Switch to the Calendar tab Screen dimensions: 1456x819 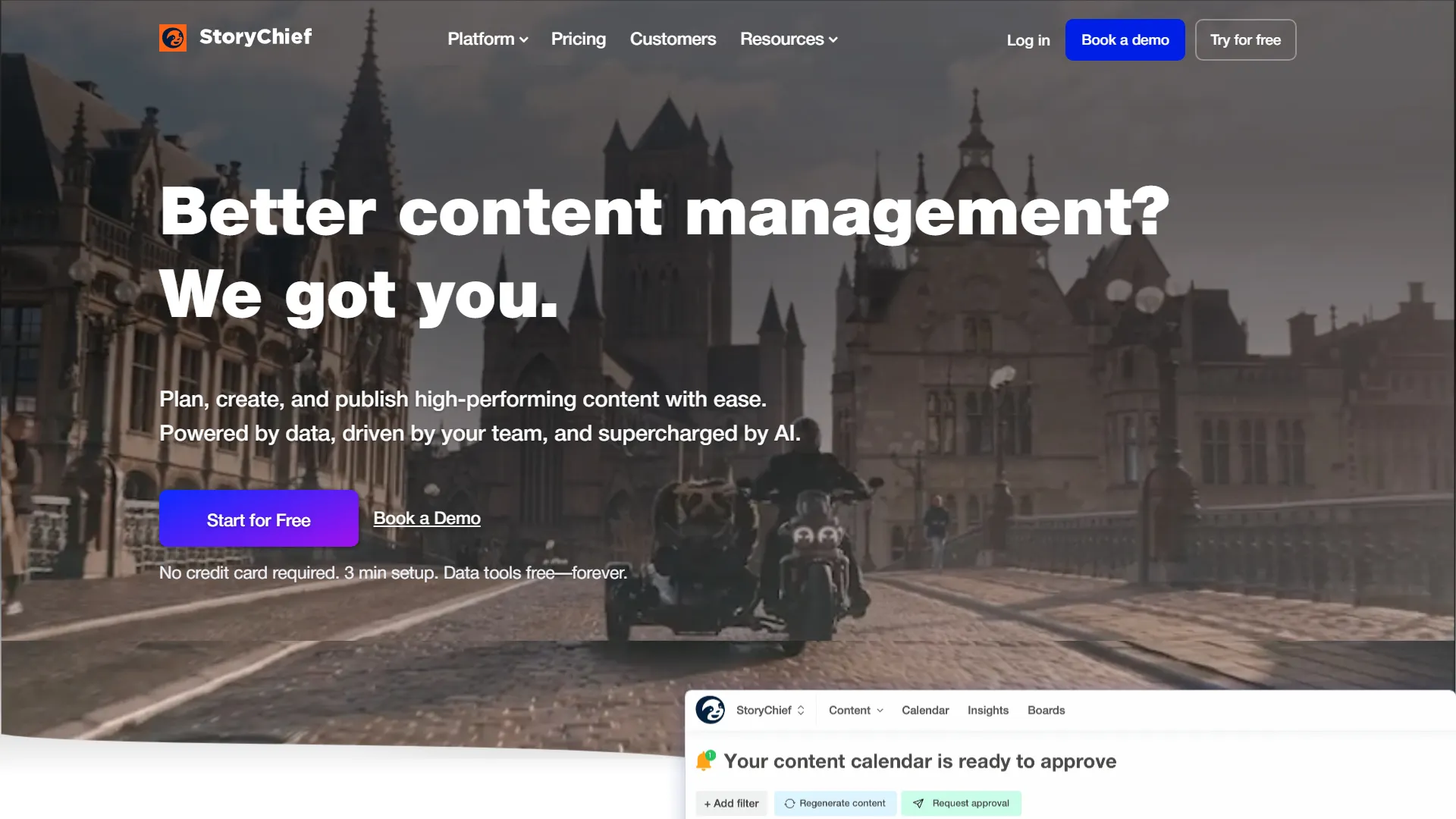click(925, 711)
